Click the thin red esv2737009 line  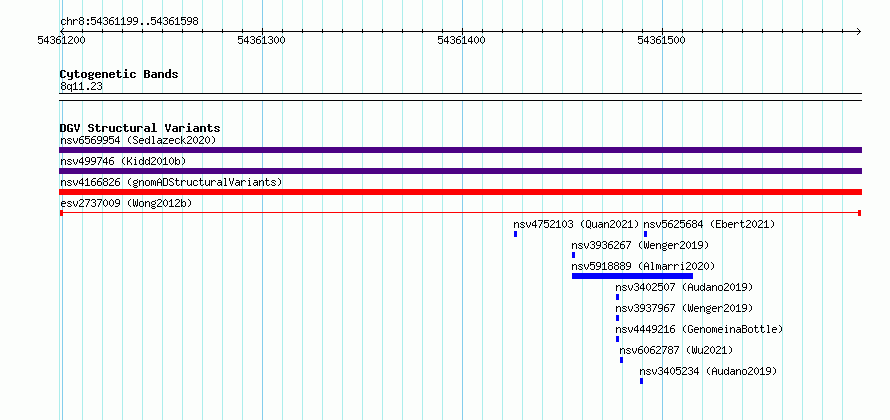(x=460, y=213)
